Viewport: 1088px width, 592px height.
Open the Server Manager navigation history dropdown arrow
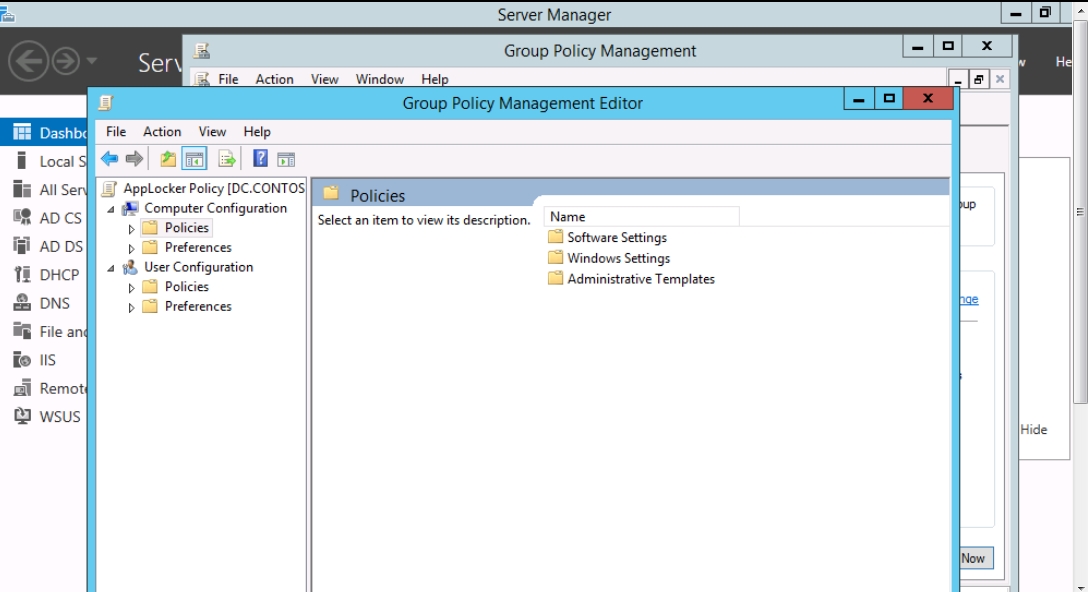[92, 61]
